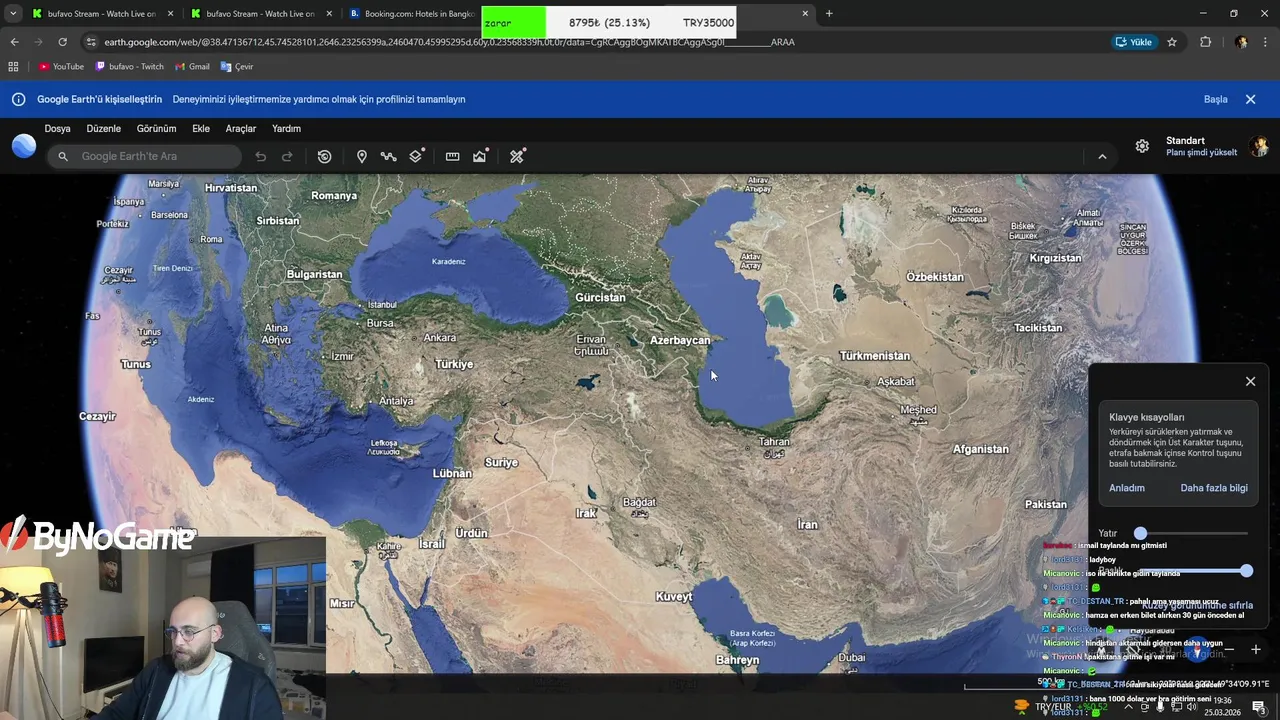Open the Ekle menu
Viewport: 1280px width, 720px height.
(x=201, y=128)
